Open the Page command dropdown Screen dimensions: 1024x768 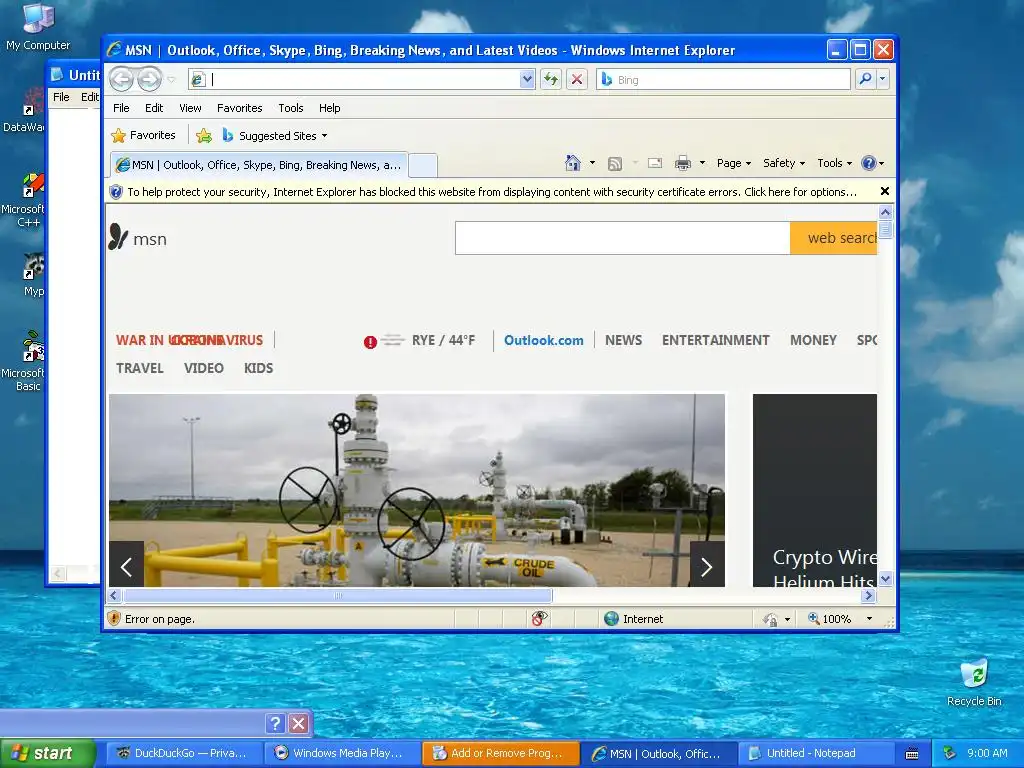pos(733,163)
